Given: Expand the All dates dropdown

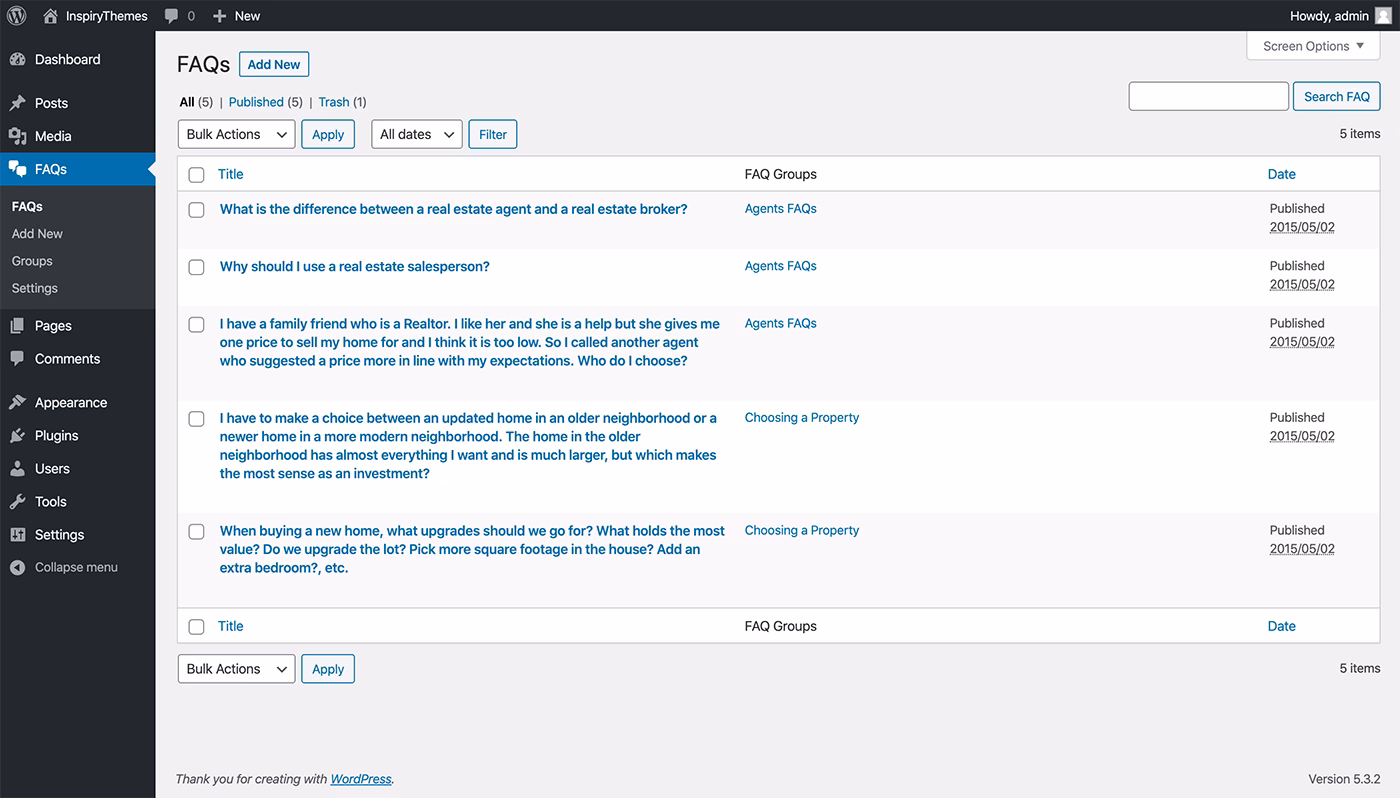Looking at the screenshot, I should tap(417, 134).
